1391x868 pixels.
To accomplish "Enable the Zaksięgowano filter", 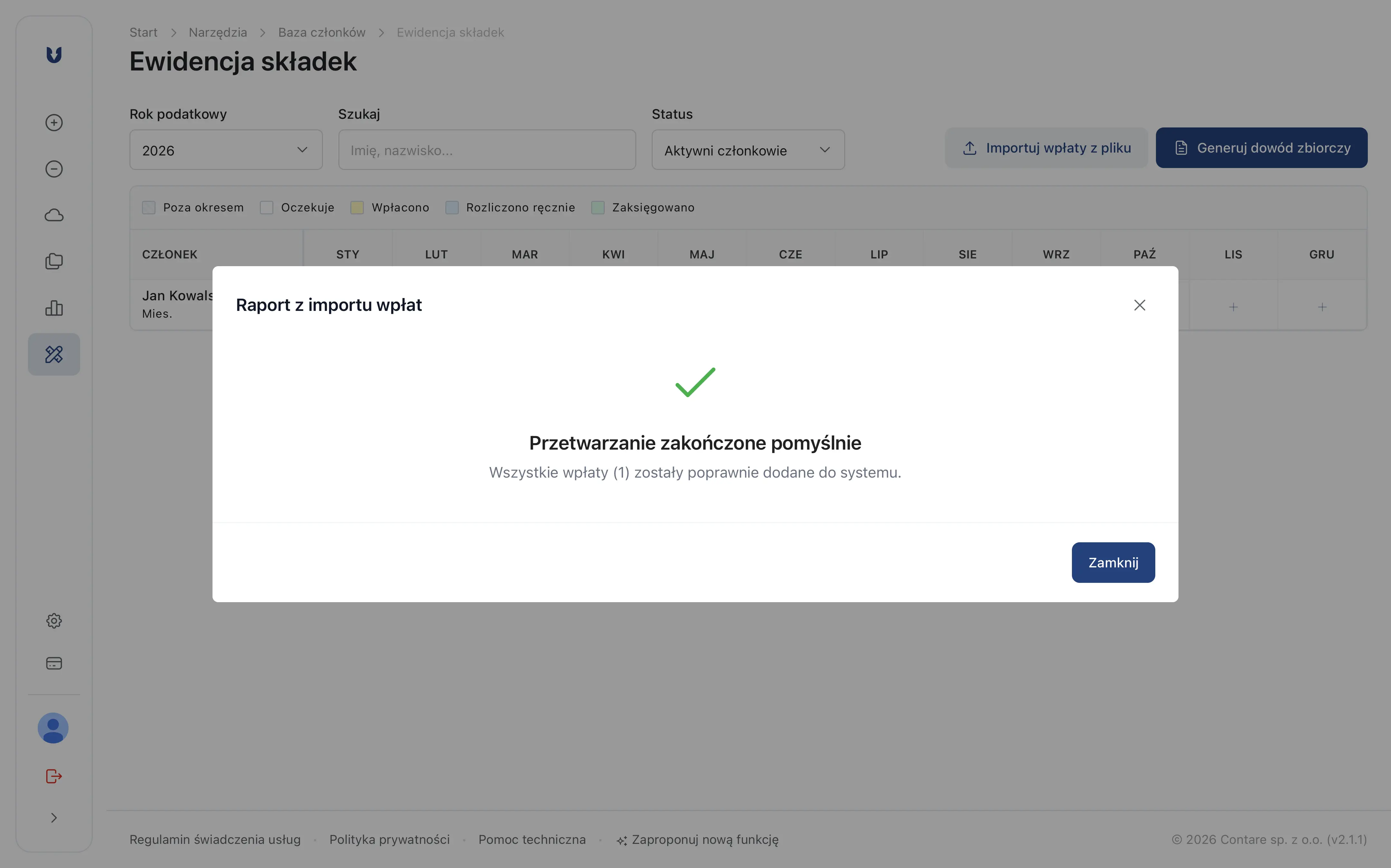I will (x=599, y=207).
